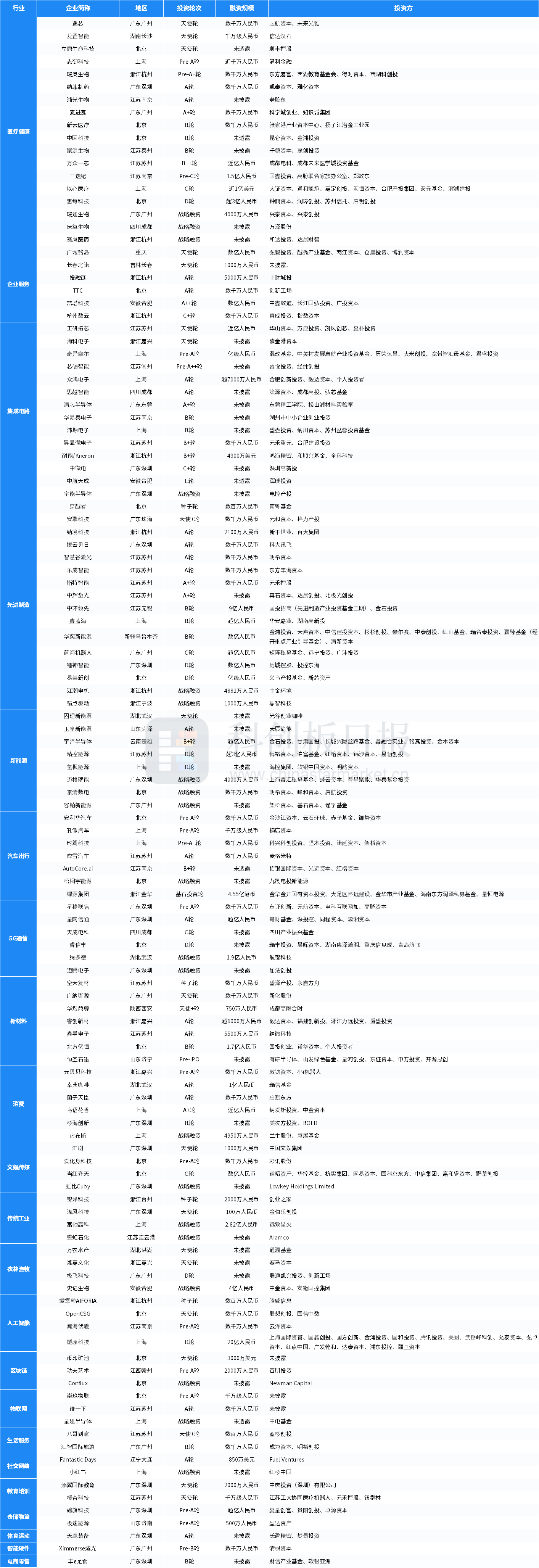The image size is (539, 1568).
Task: Click region cell 辽宁大连
Action: 141,1460
